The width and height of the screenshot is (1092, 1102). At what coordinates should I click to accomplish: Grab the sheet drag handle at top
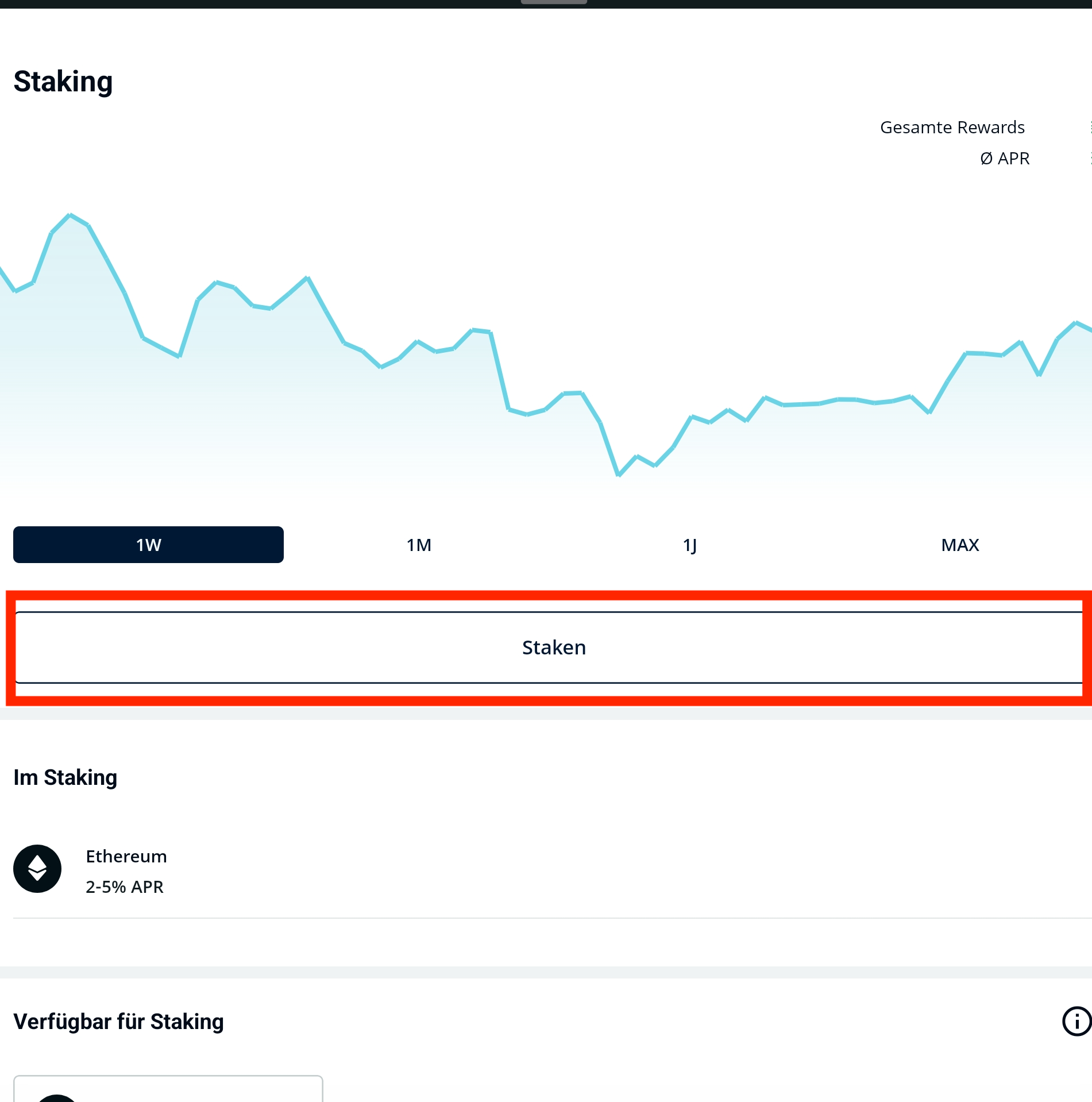(x=554, y=2)
